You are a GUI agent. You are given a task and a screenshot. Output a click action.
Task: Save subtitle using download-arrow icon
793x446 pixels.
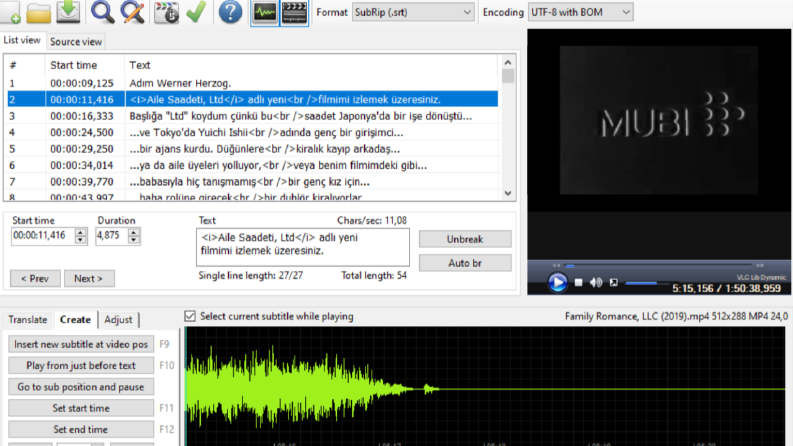[x=68, y=12]
